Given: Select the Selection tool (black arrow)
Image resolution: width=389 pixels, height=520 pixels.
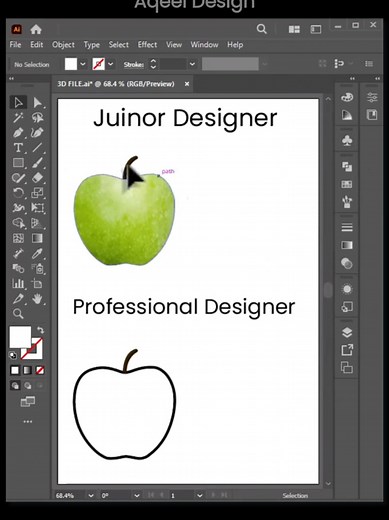Looking at the screenshot, I should (x=18, y=103).
